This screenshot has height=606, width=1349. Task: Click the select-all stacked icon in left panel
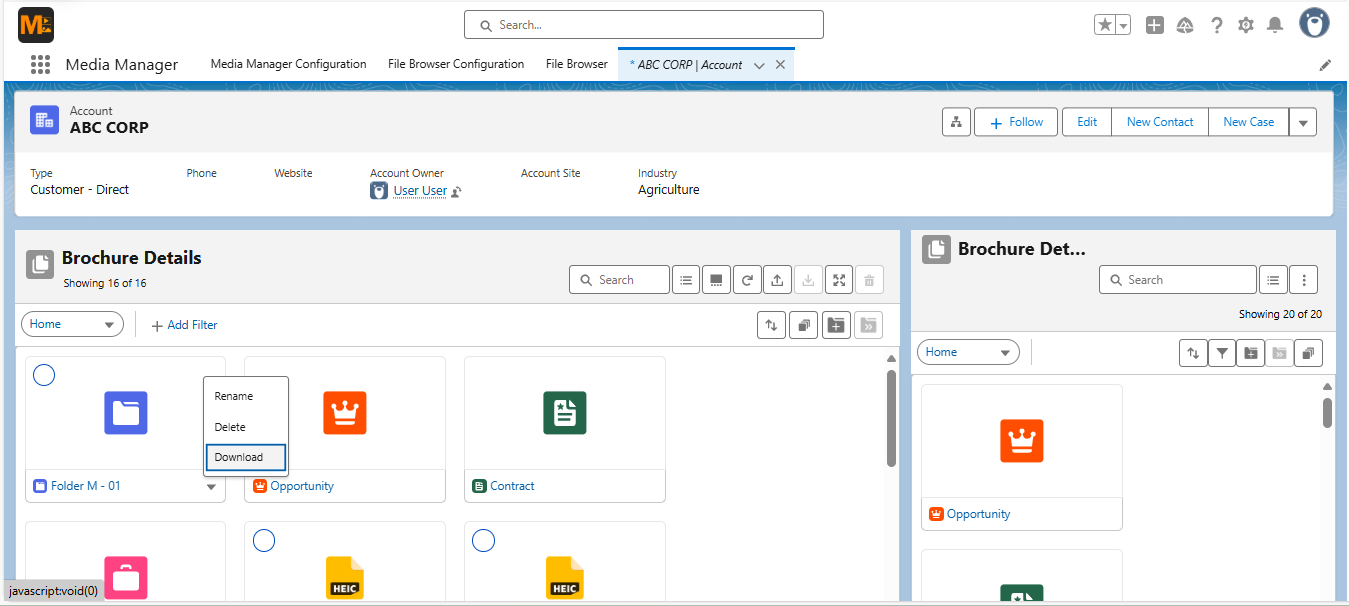coord(804,325)
